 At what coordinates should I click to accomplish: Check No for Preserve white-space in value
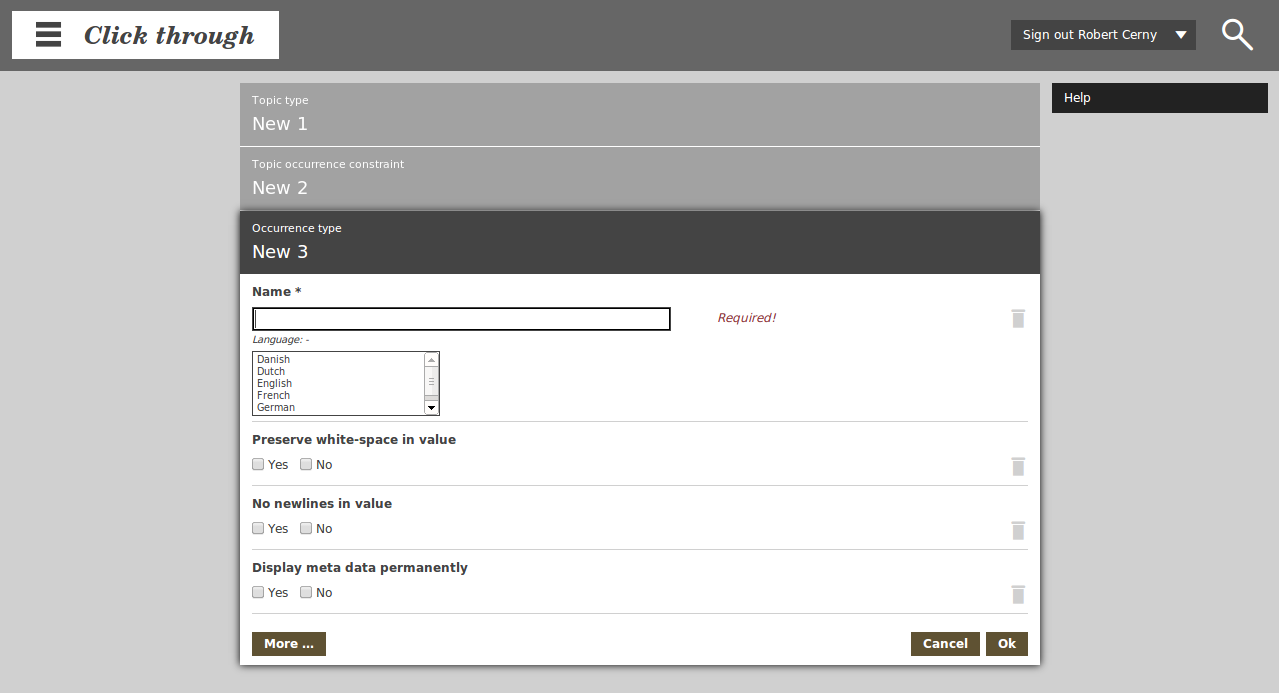(x=306, y=464)
